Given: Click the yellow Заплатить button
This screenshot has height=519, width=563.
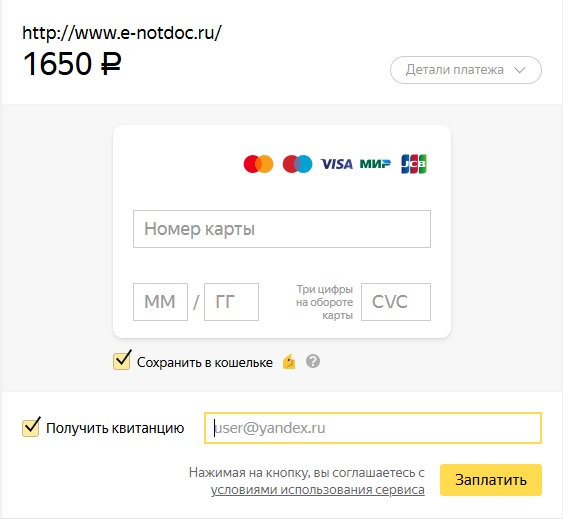Looking at the screenshot, I should 491,480.
